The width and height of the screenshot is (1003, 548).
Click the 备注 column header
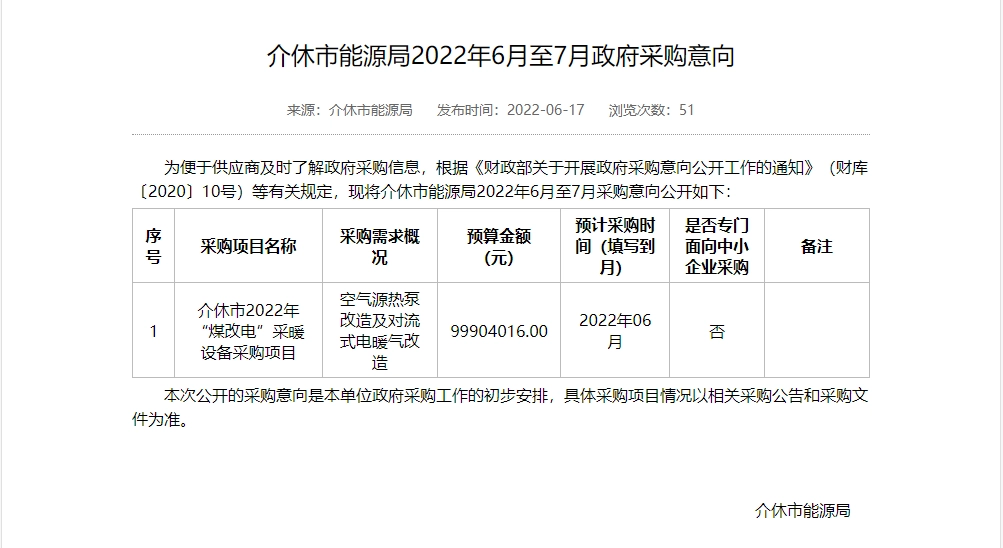816,246
